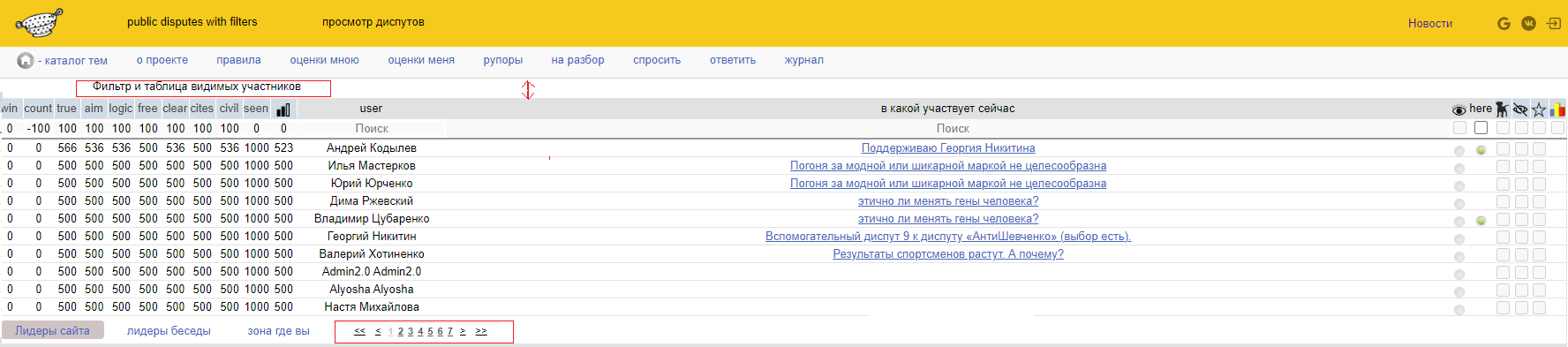Open 'Результаты спортсменов растут' link

click(948, 254)
